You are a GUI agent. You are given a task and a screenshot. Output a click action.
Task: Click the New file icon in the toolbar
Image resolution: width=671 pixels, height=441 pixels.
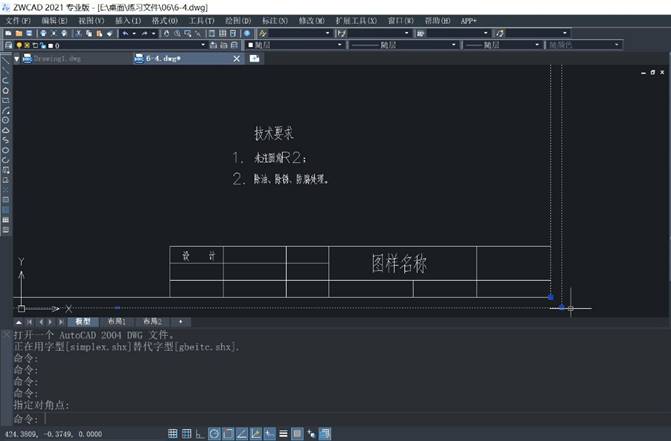pyautogui.click(x=7, y=33)
